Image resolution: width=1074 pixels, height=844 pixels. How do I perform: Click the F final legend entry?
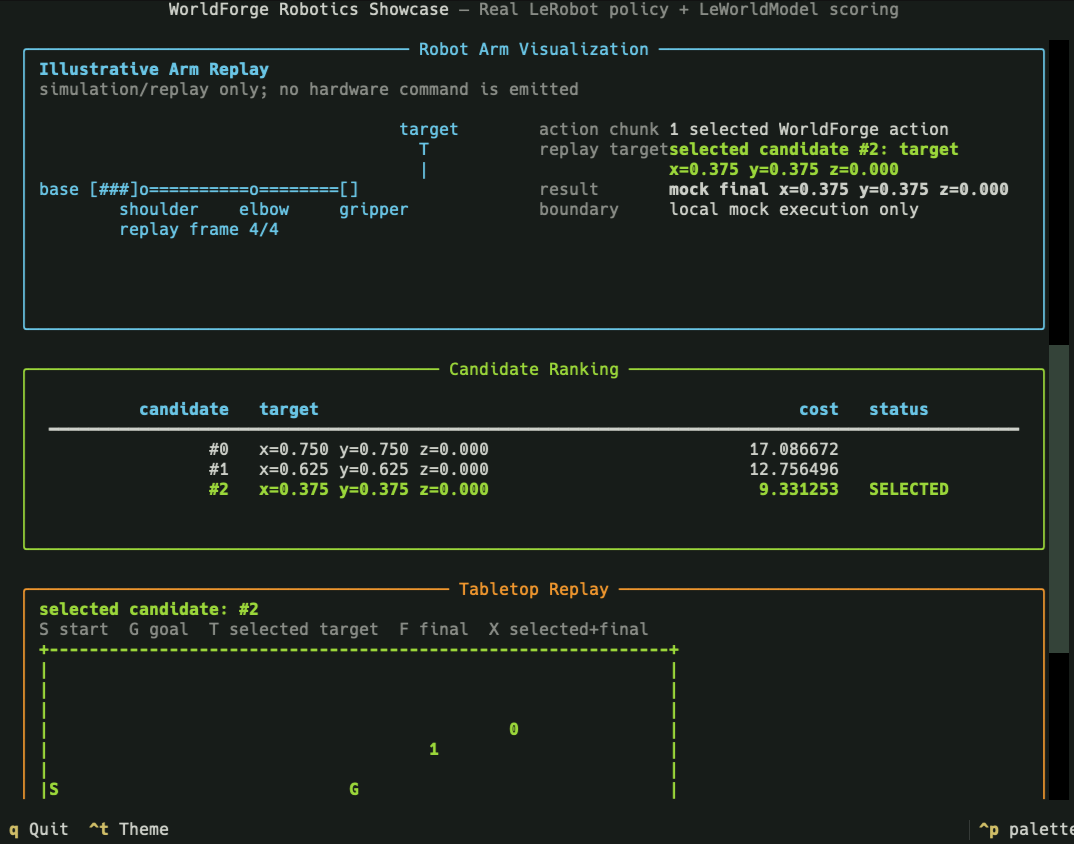coord(434,629)
